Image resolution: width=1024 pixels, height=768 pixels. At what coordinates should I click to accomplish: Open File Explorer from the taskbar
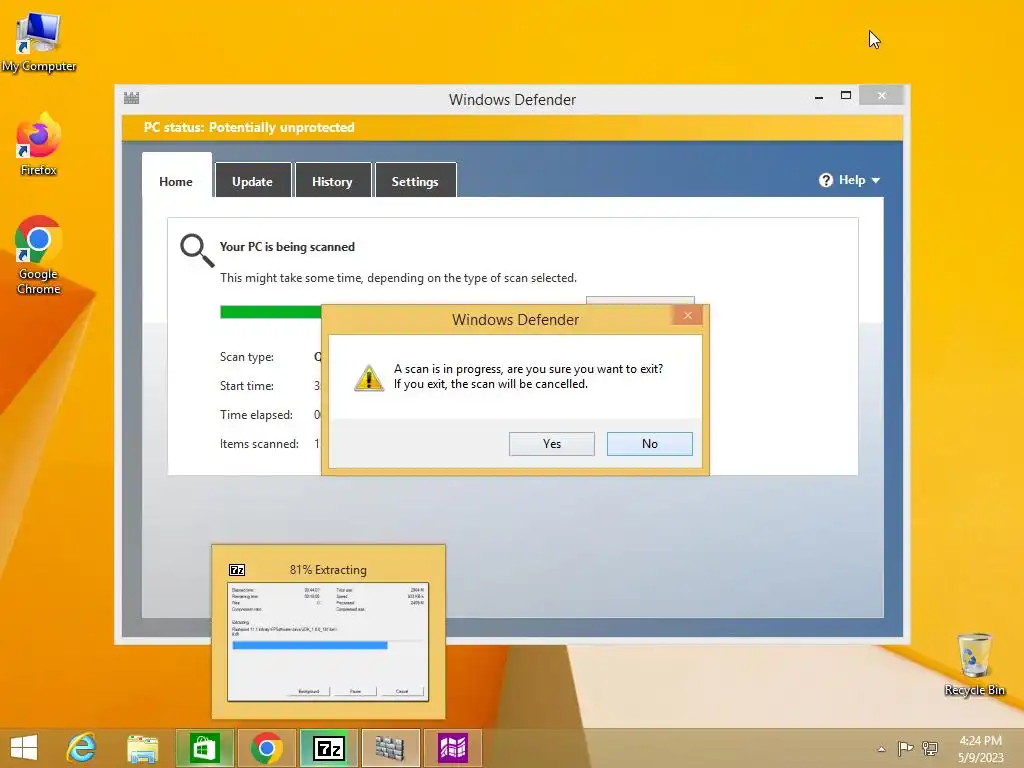(x=142, y=748)
